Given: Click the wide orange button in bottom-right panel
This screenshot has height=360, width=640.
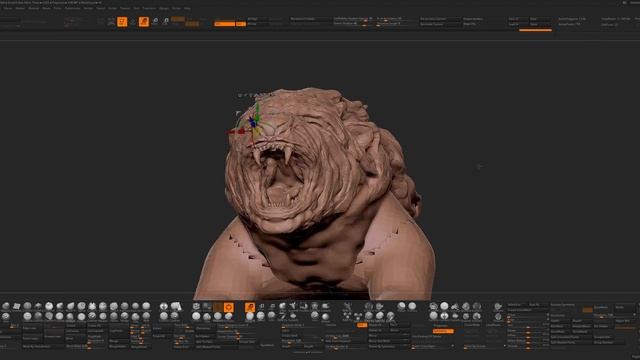Looking at the screenshot, I should pos(443,331).
